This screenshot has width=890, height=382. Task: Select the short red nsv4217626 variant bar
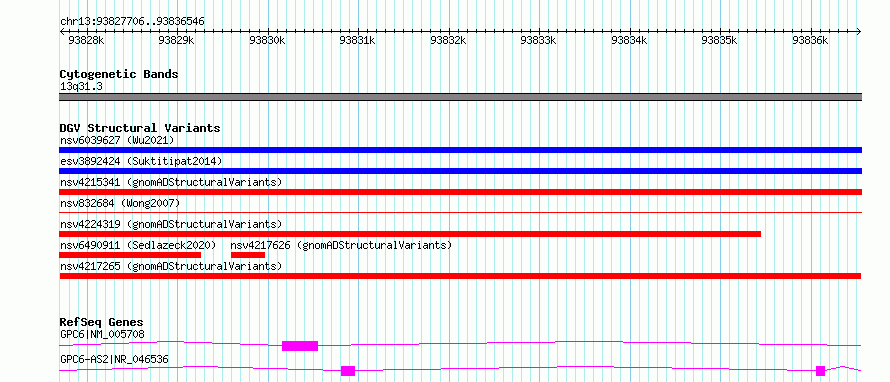click(248, 255)
